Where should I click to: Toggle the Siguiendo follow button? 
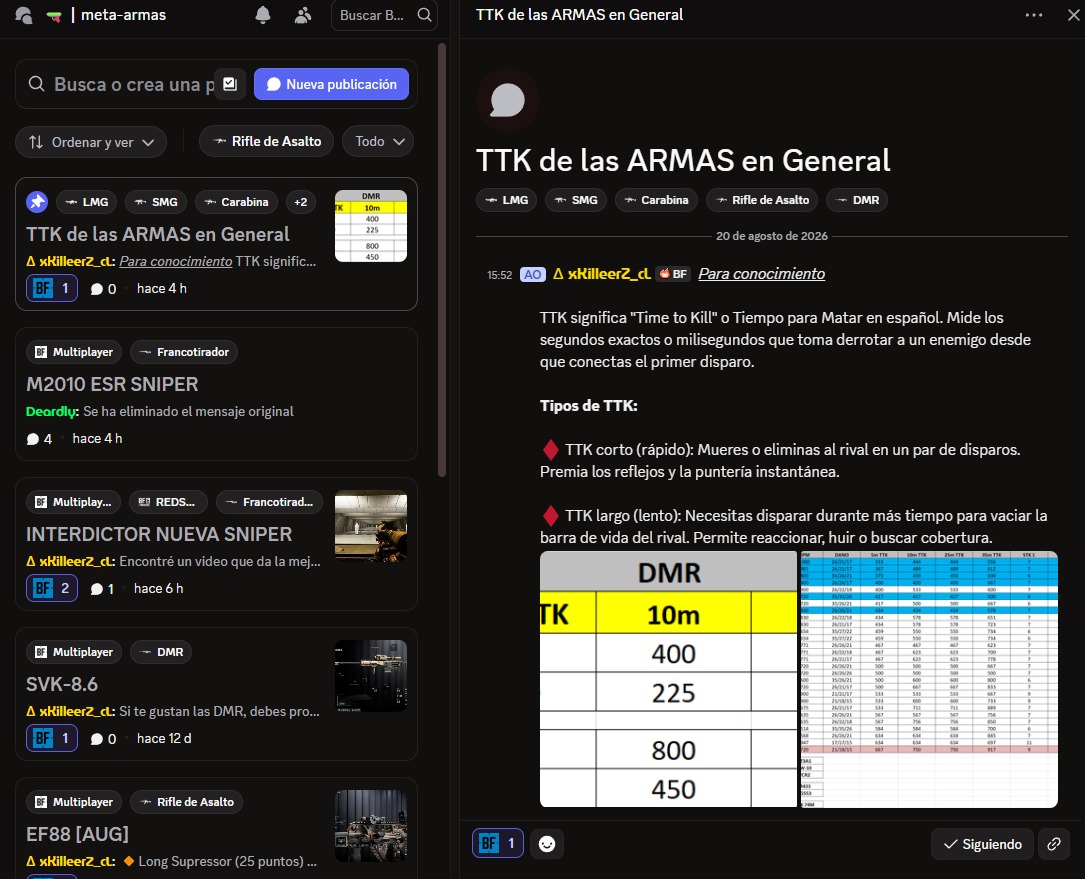[982, 844]
